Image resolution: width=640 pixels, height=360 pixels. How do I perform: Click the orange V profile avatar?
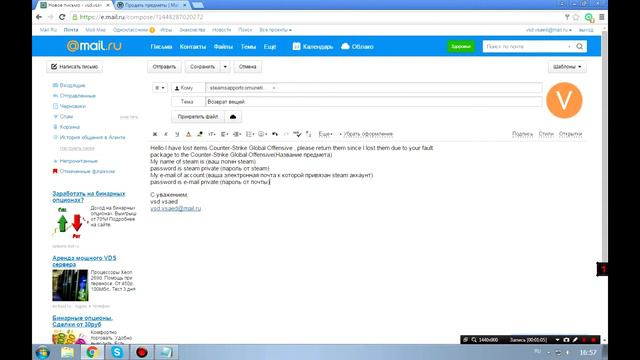pos(564,100)
